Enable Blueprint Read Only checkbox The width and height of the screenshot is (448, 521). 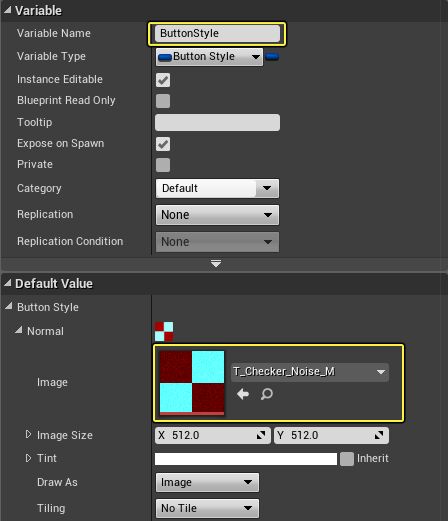(x=163, y=101)
